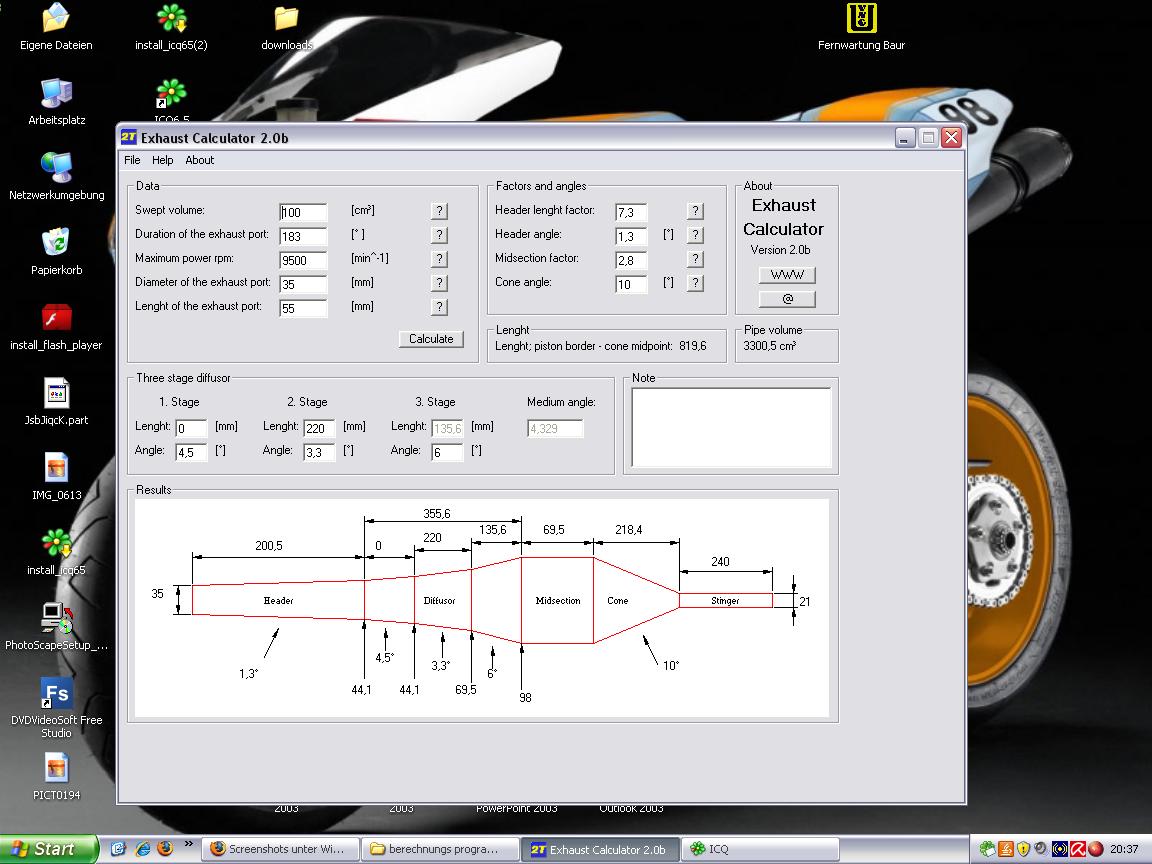Viewport: 1152px width, 864px height.
Task: Click help button for Cone angle
Action: tap(695, 283)
